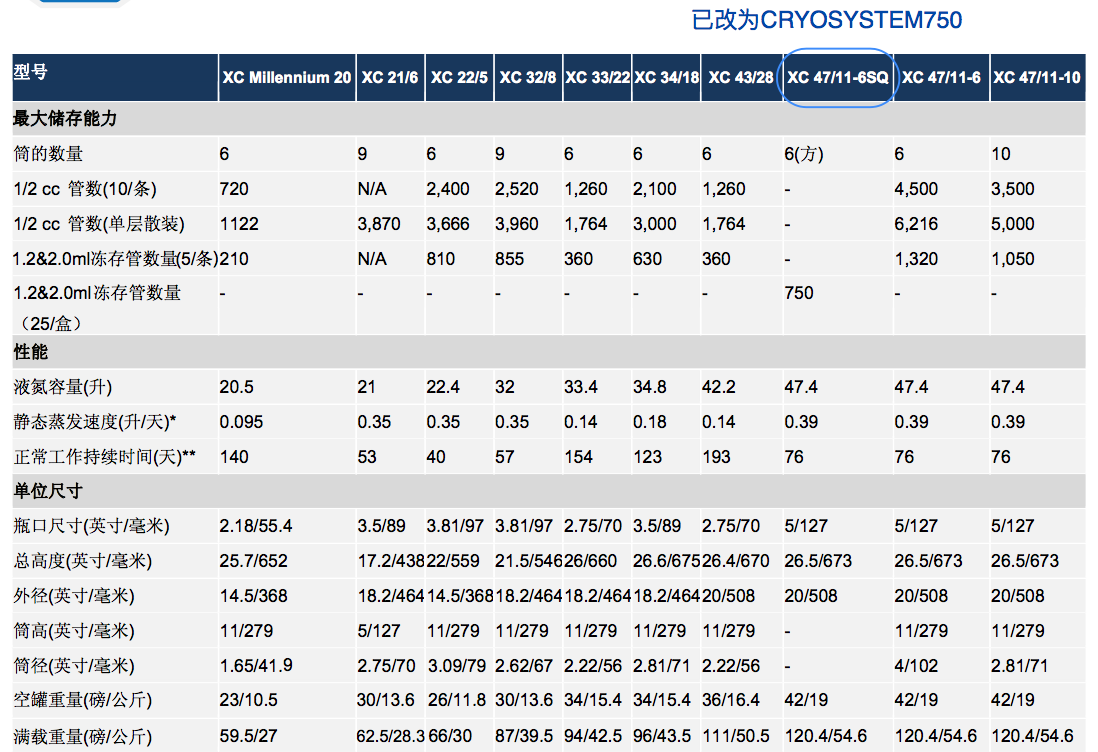Click the 型号 header cell
This screenshot has height=752, width=1098.
coord(30,72)
